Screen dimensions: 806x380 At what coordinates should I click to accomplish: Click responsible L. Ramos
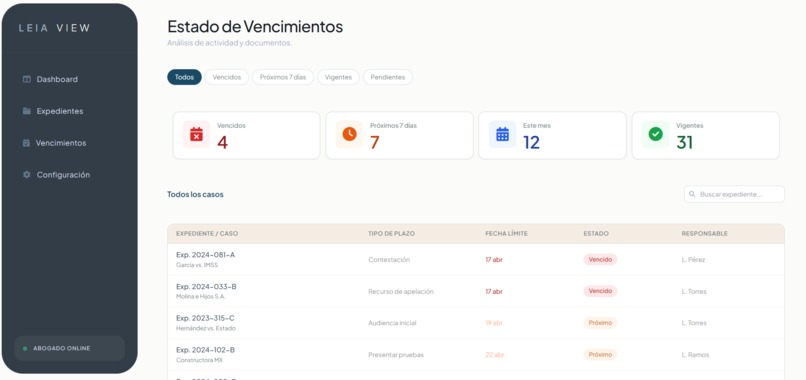695,355
